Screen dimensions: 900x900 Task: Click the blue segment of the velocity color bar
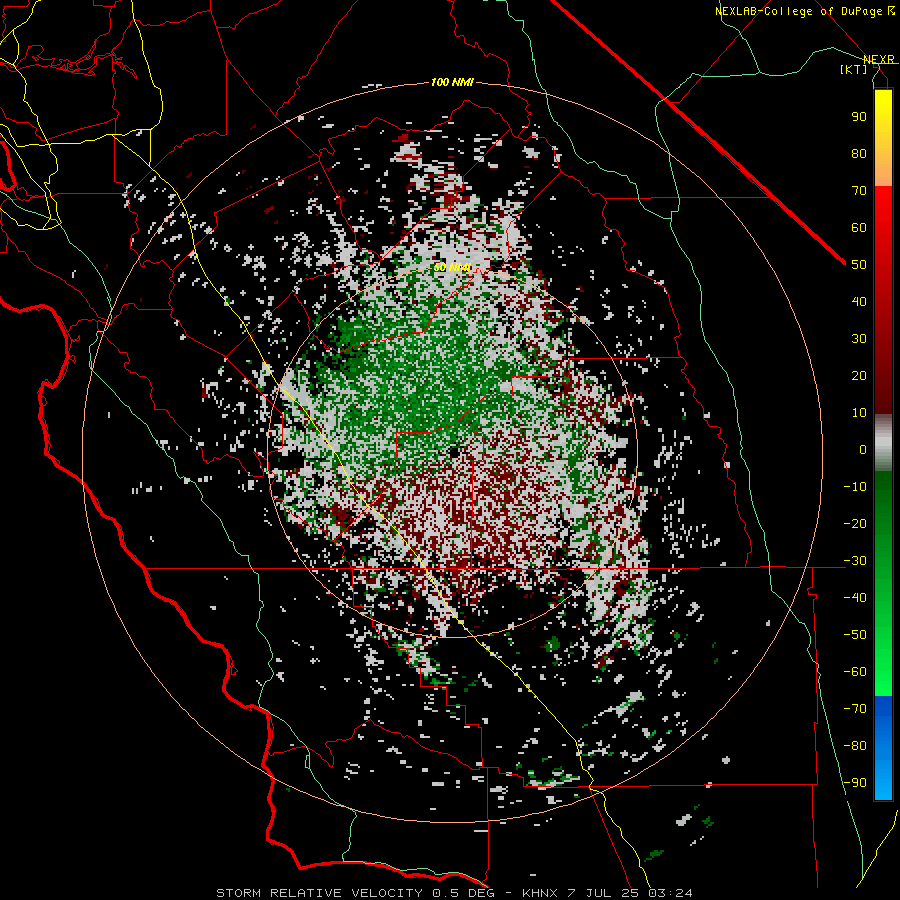tap(883, 748)
